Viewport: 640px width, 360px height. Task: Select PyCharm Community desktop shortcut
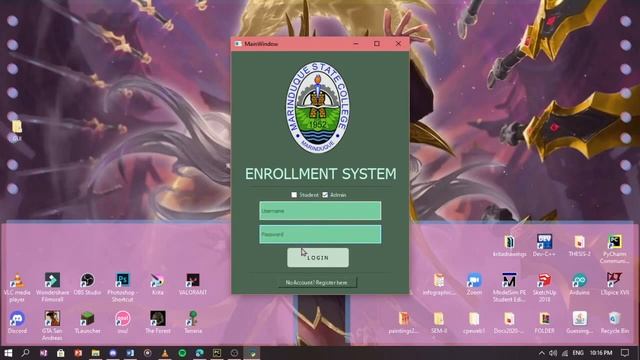click(x=614, y=249)
